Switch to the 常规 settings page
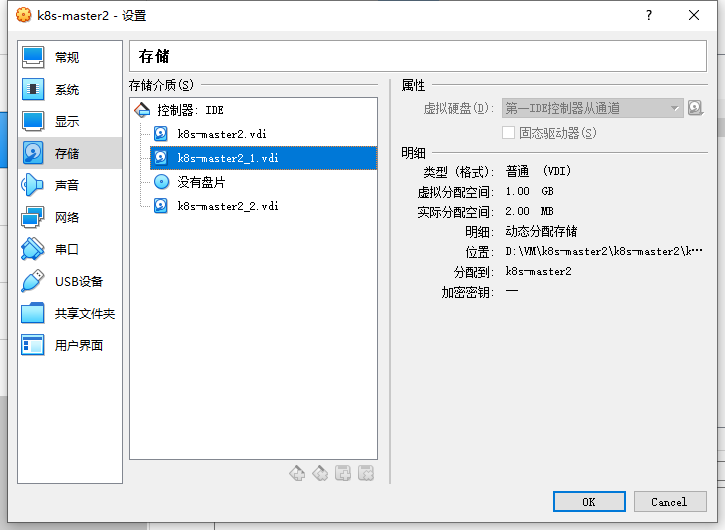725x530 pixels. pos(70,57)
